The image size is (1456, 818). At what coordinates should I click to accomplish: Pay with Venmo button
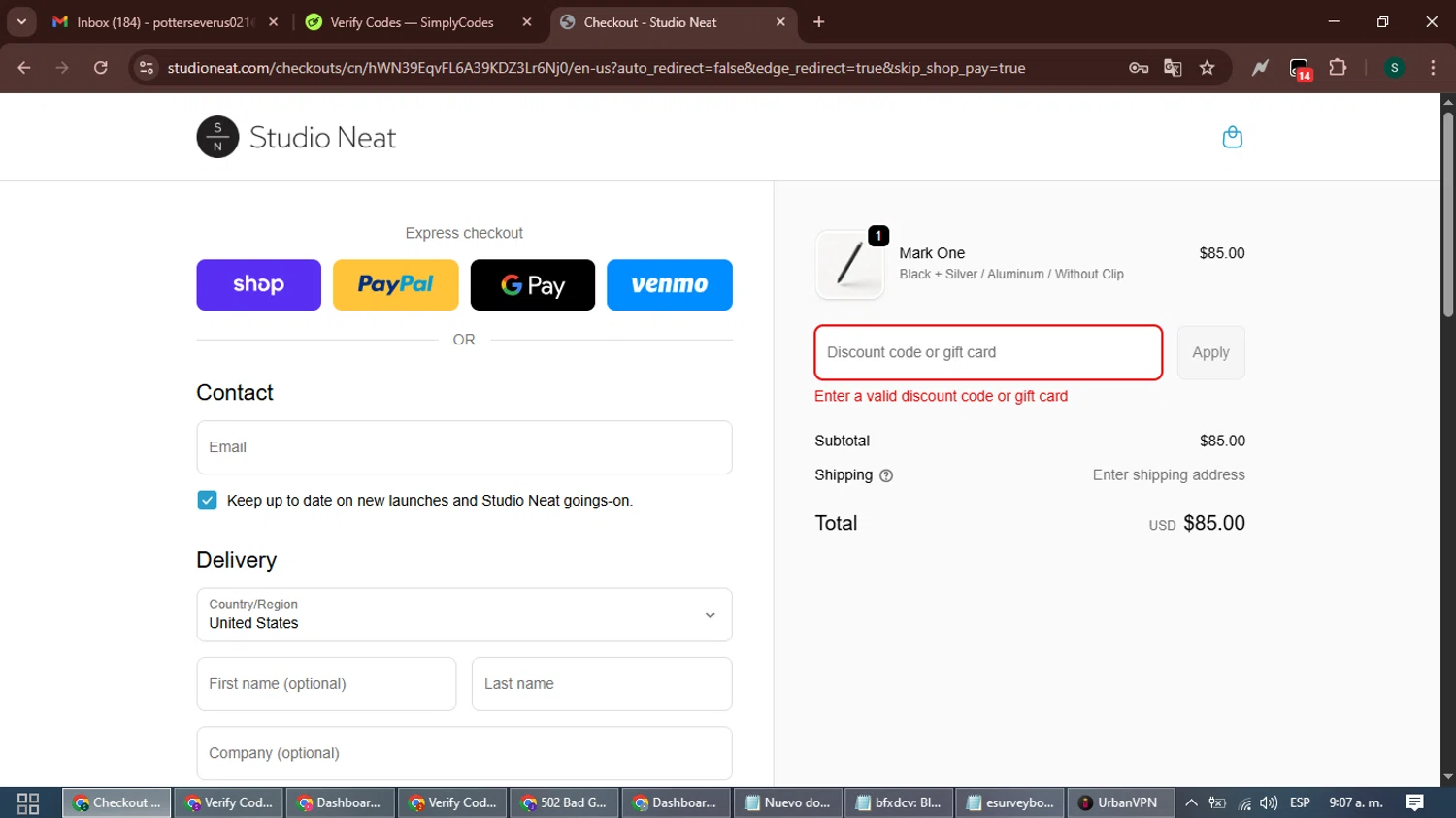pos(670,284)
